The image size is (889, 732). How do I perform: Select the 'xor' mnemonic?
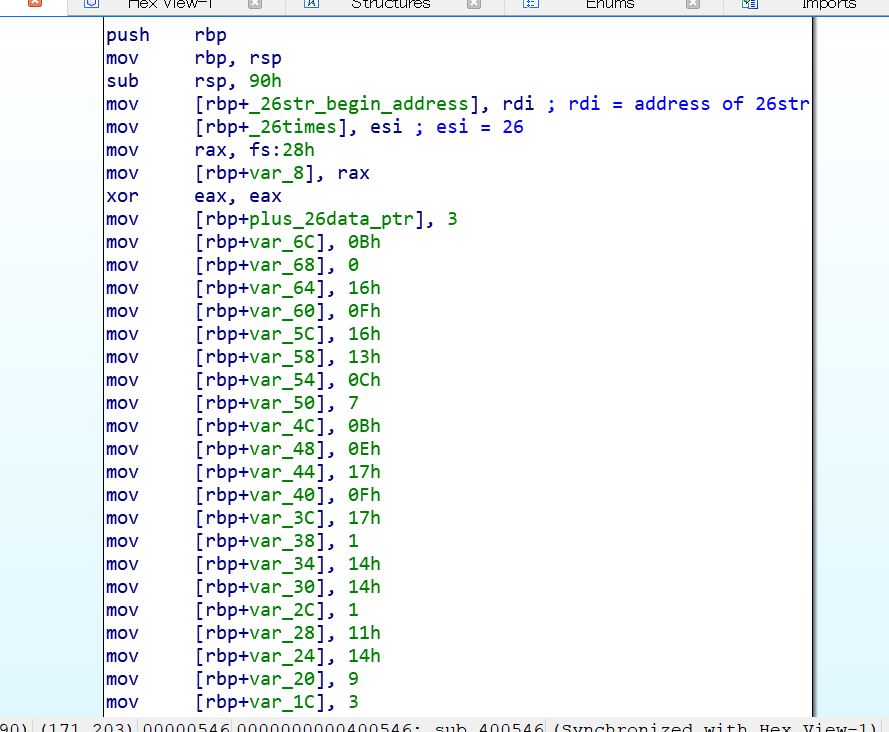tap(122, 196)
